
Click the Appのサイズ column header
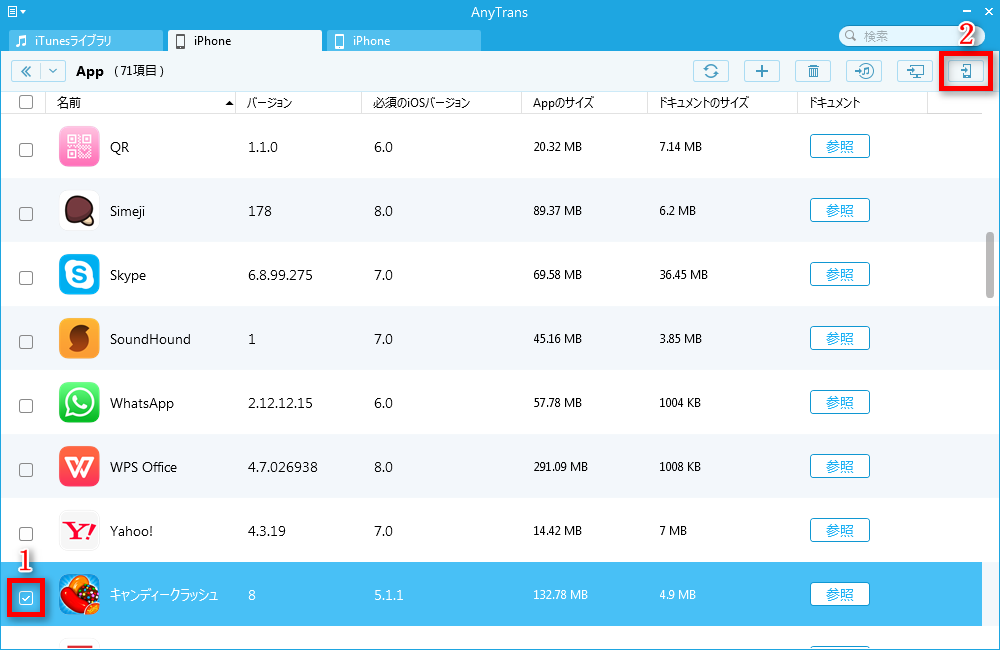pos(584,103)
